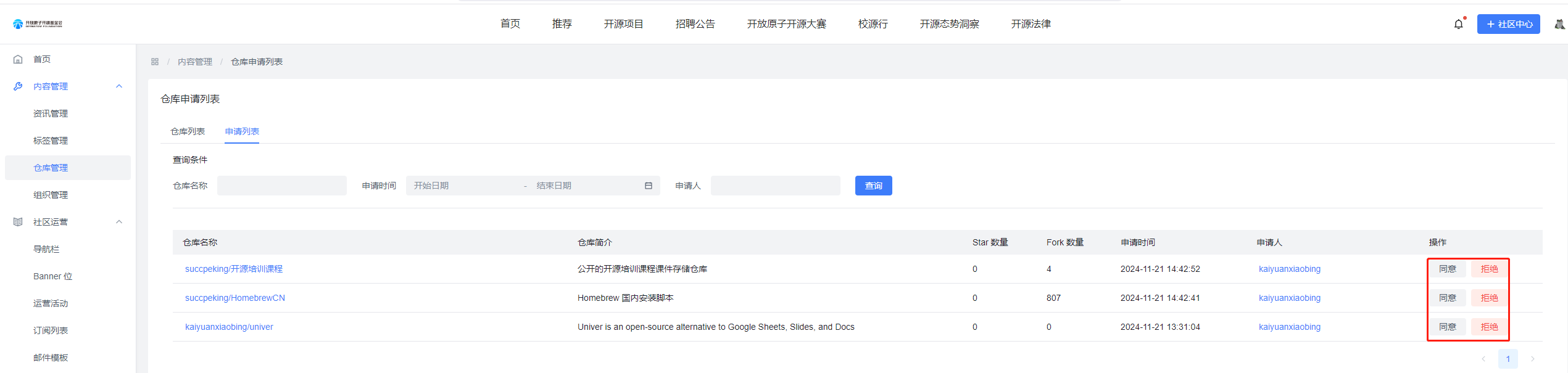
Task: Open 校源行 in top navigation
Action: (873, 24)
